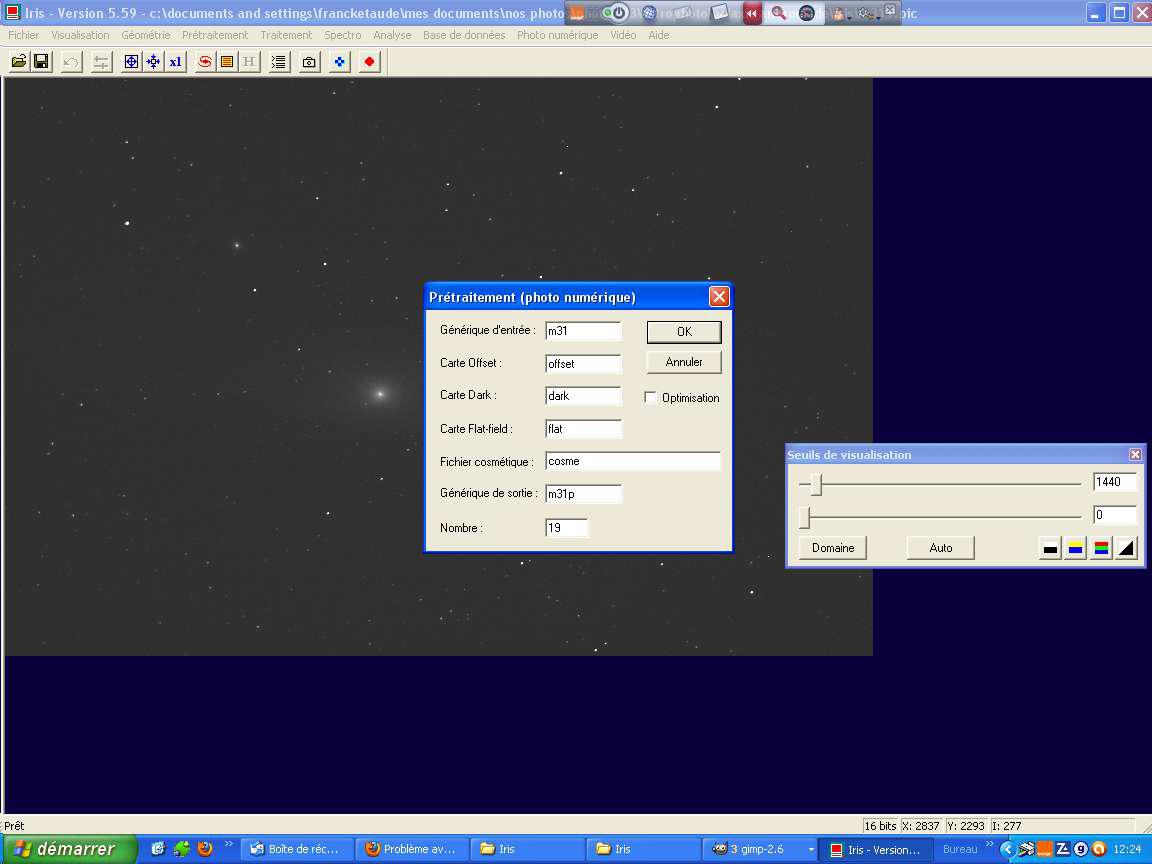Save the image with floppy disk icon
Image resolution: width=1152 pixels, height=864 pixels.
[41, 62]
